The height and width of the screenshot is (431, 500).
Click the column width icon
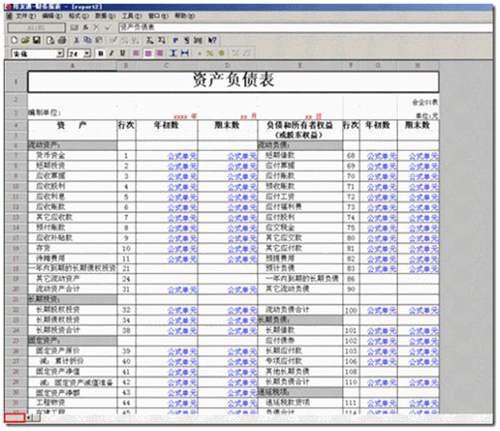(185, 53)
